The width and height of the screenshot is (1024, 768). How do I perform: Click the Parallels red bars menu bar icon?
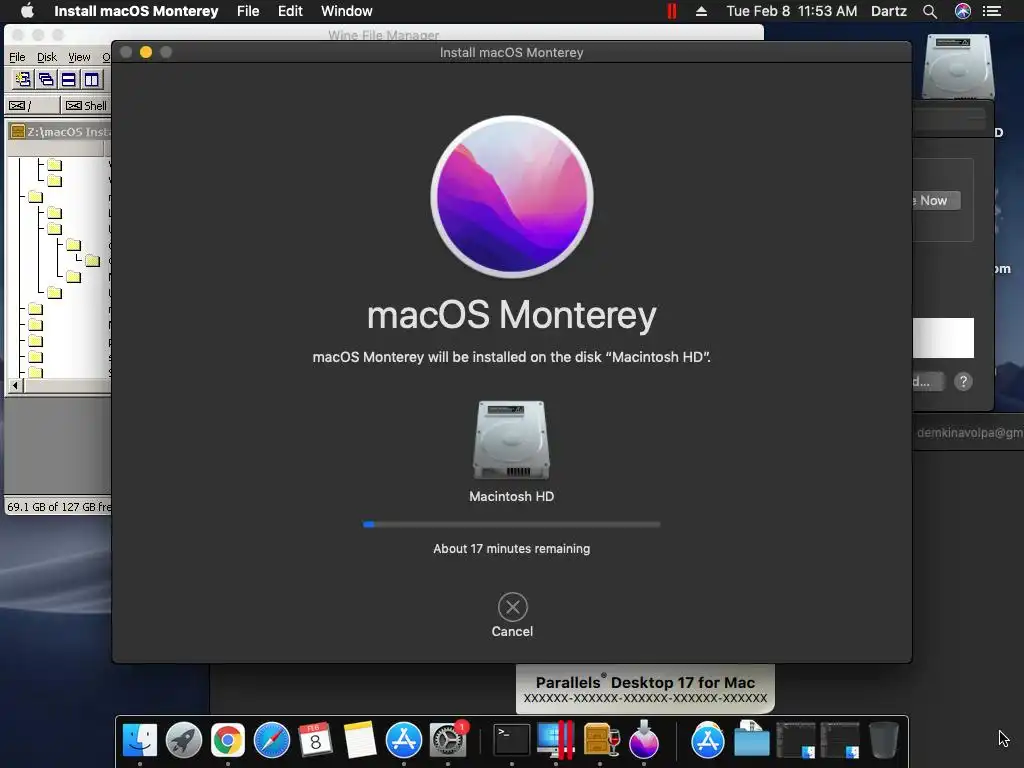[671, 11]
